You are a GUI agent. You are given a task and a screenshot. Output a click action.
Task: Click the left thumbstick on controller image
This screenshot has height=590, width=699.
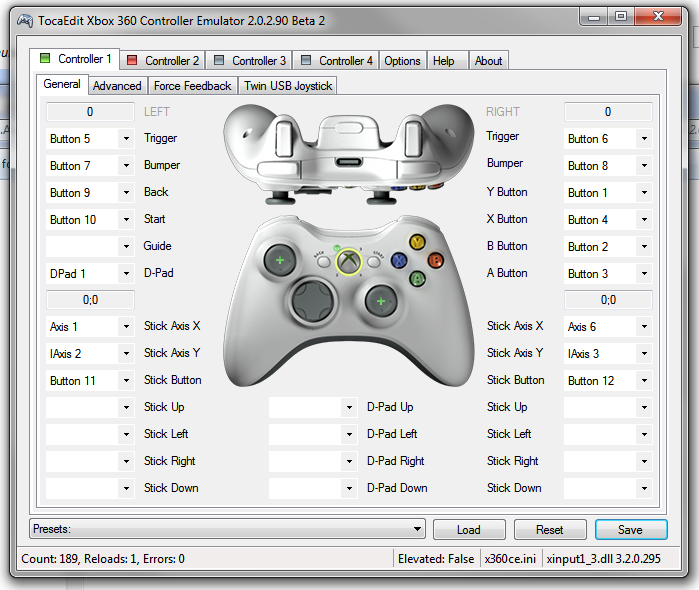tap(280, 260)
